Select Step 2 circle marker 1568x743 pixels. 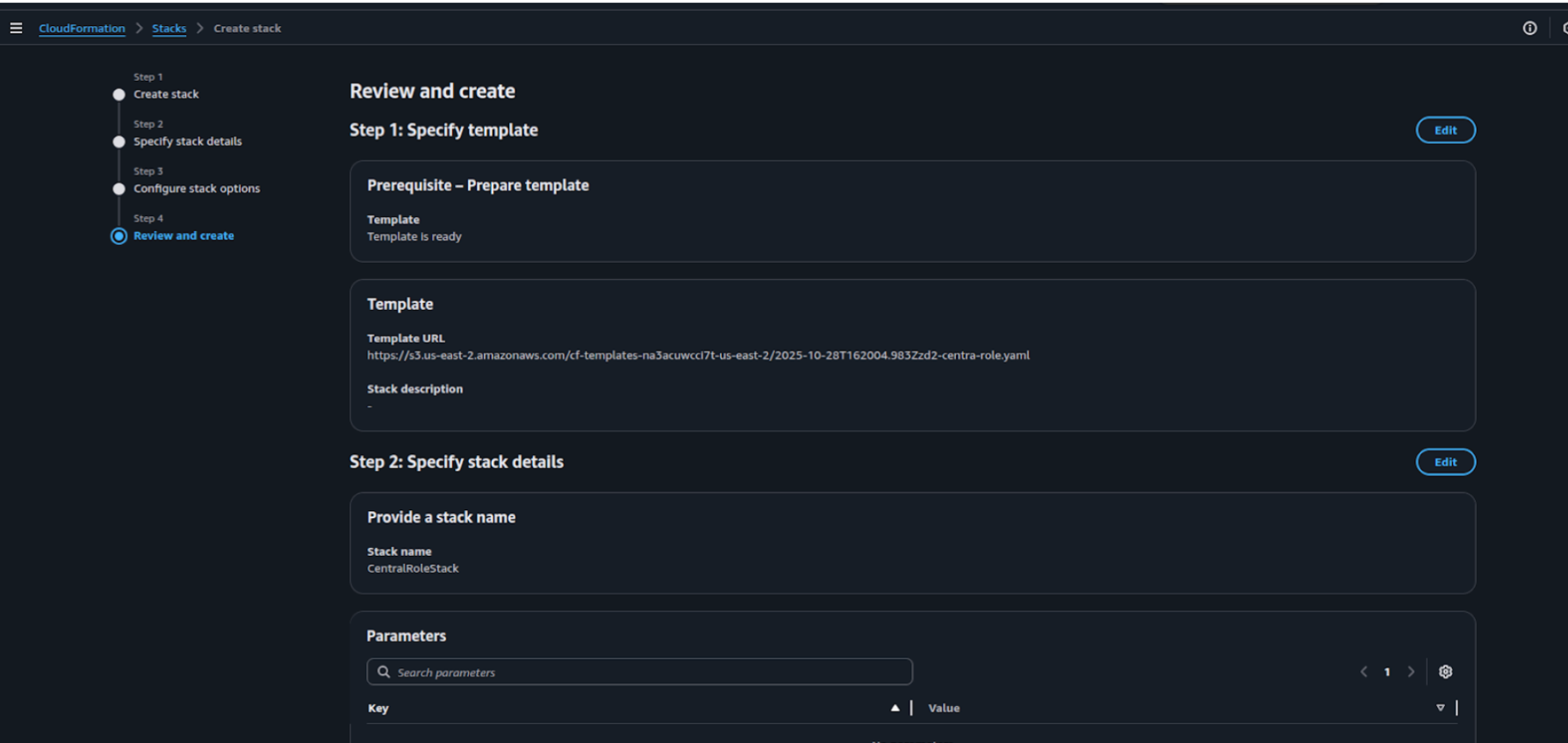(x=119, y=142)
